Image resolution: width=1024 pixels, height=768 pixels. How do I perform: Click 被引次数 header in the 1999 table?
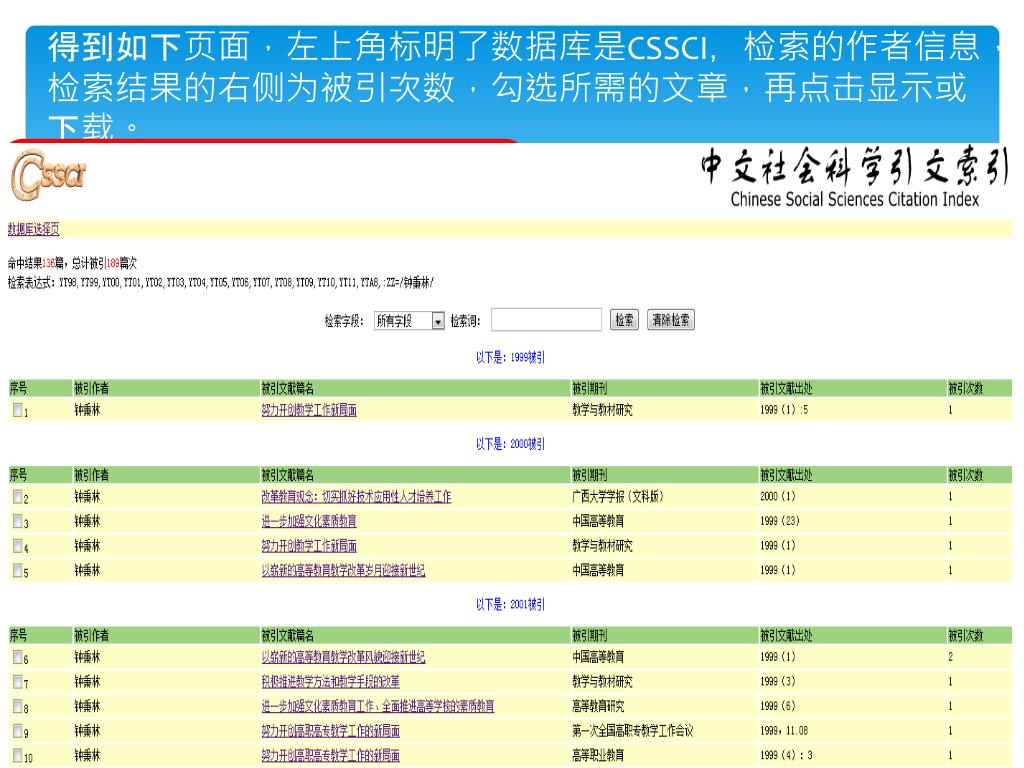965,389
